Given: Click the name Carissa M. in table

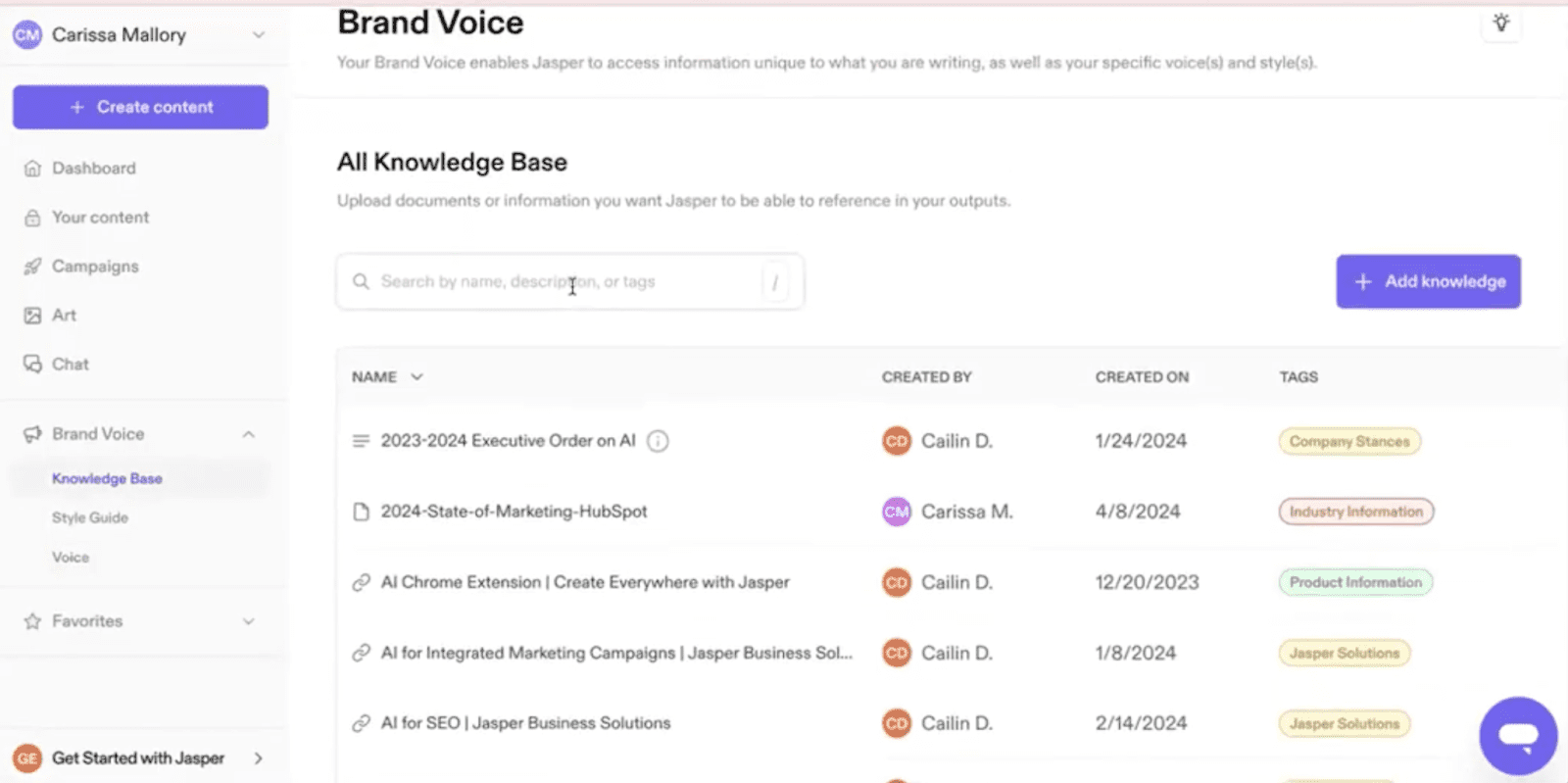Looking at the screenshot, I should click(x=967, y=512).
